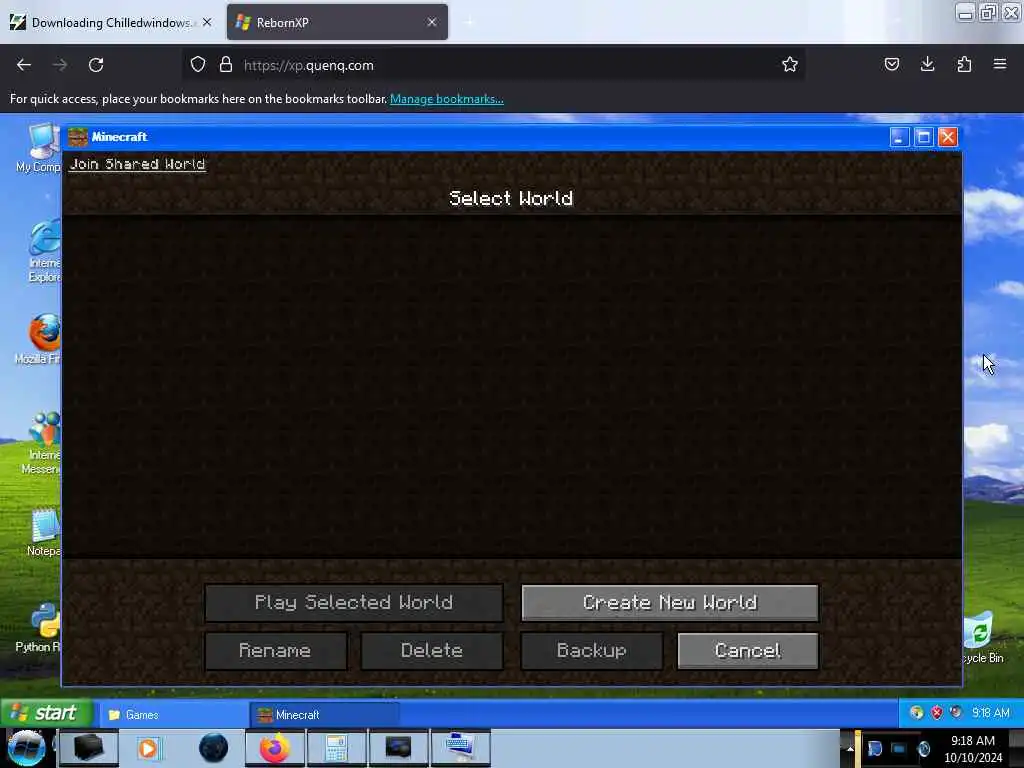Open the media player host taskbar icon
Image resolution: width=1024 pixels, height=768 pixels.
pyautogui.click(x=148, y=748)
